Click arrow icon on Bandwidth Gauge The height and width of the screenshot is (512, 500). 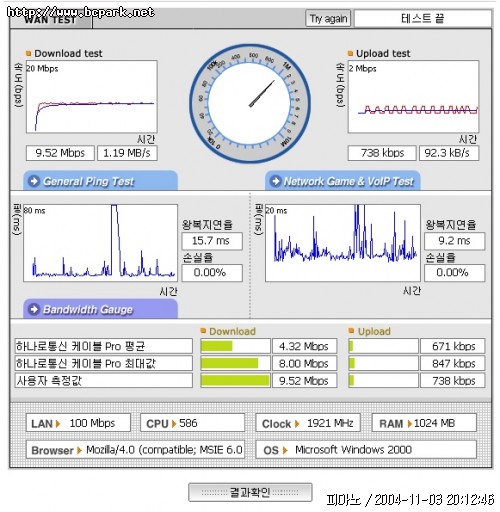[x=34, y=309]
